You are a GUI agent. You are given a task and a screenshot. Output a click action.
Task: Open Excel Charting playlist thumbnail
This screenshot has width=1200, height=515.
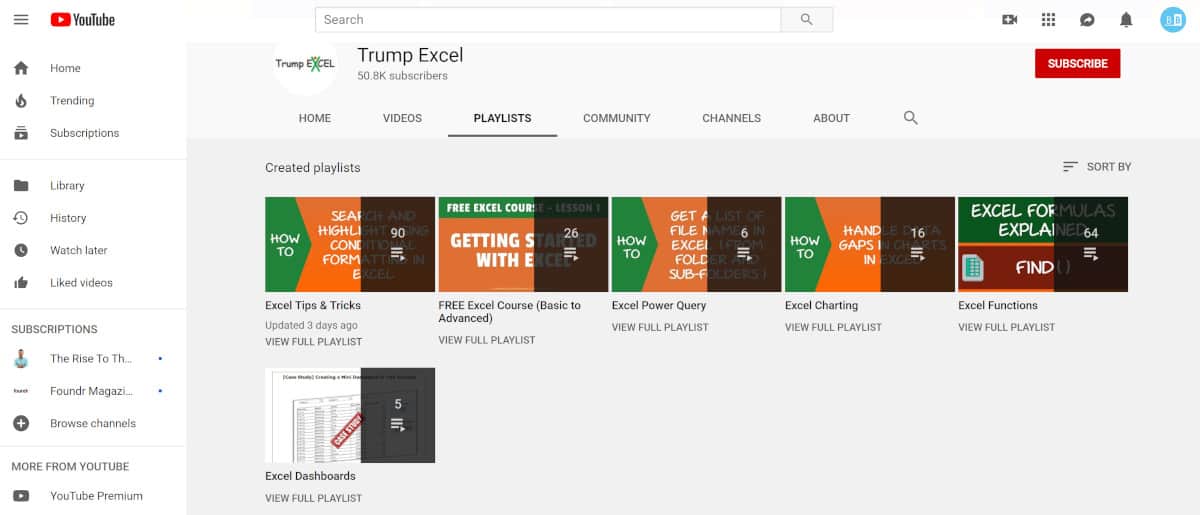(x=870, y=244)
